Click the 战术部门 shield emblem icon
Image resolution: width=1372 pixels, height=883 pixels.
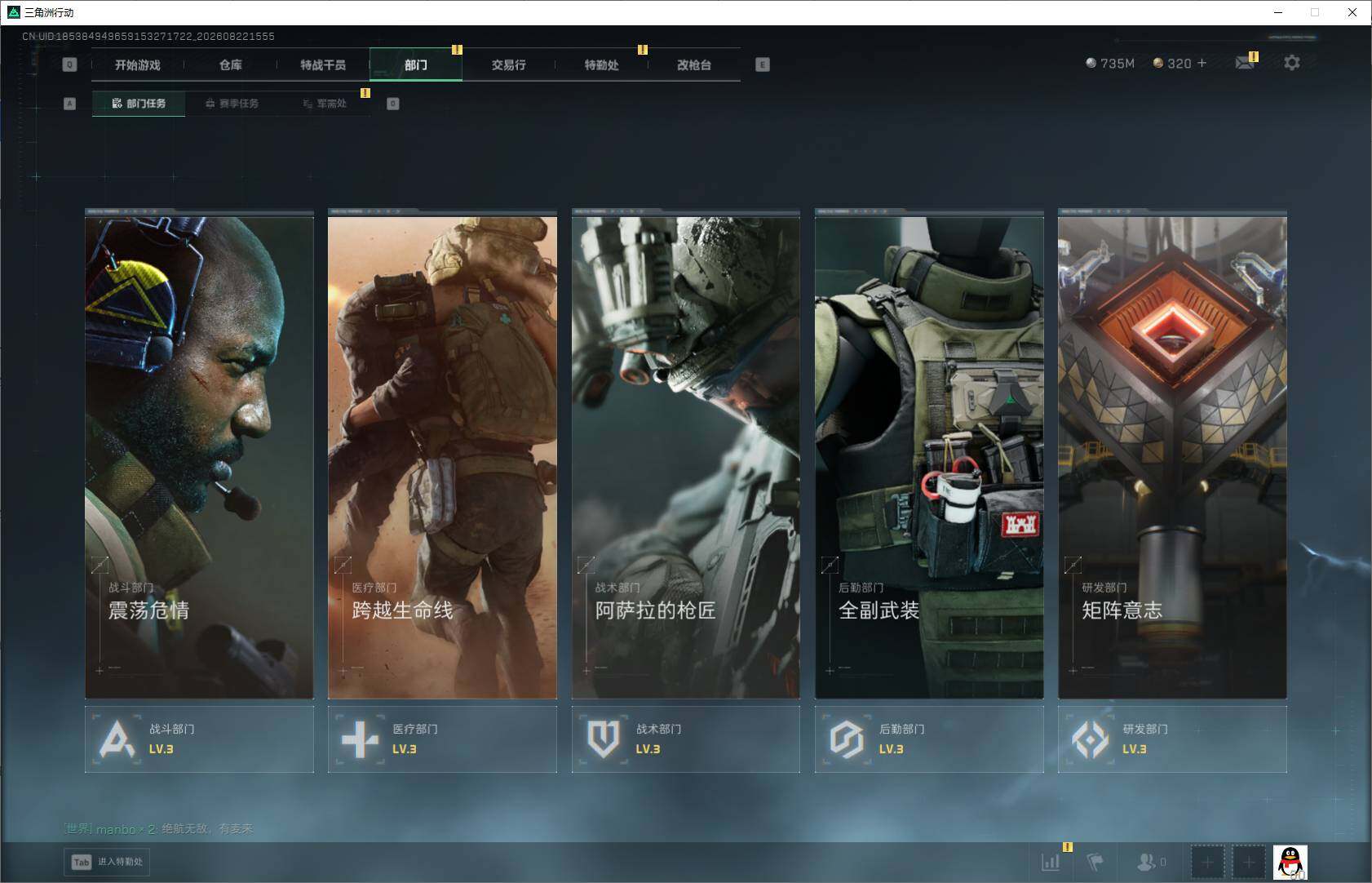coord(604,739)
